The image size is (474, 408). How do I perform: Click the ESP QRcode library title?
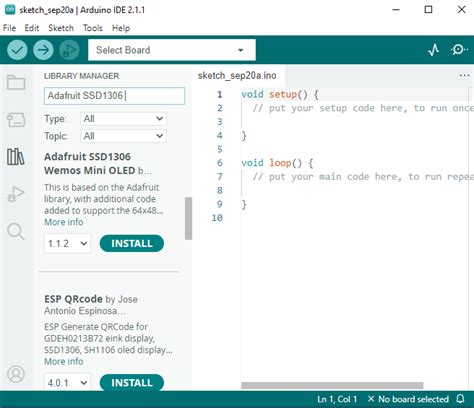tap(73, 299)
